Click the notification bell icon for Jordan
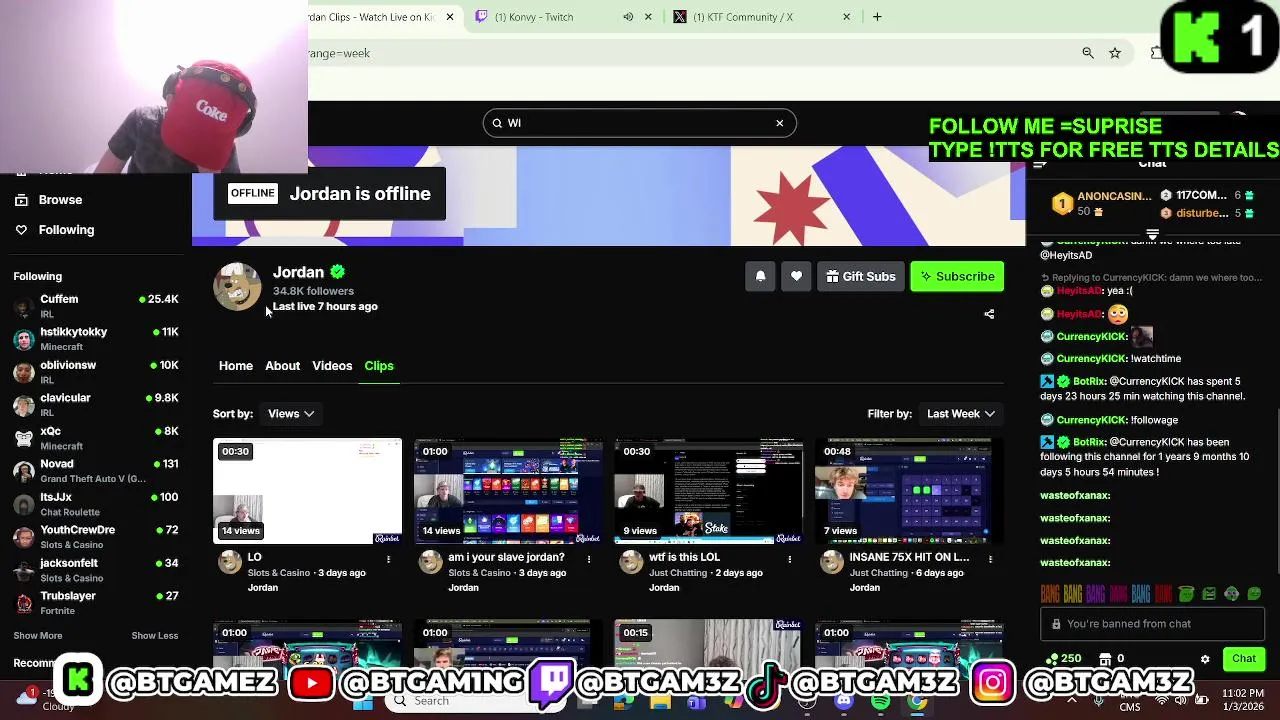This screenshot has width=1280, height=720. point(760,276)
